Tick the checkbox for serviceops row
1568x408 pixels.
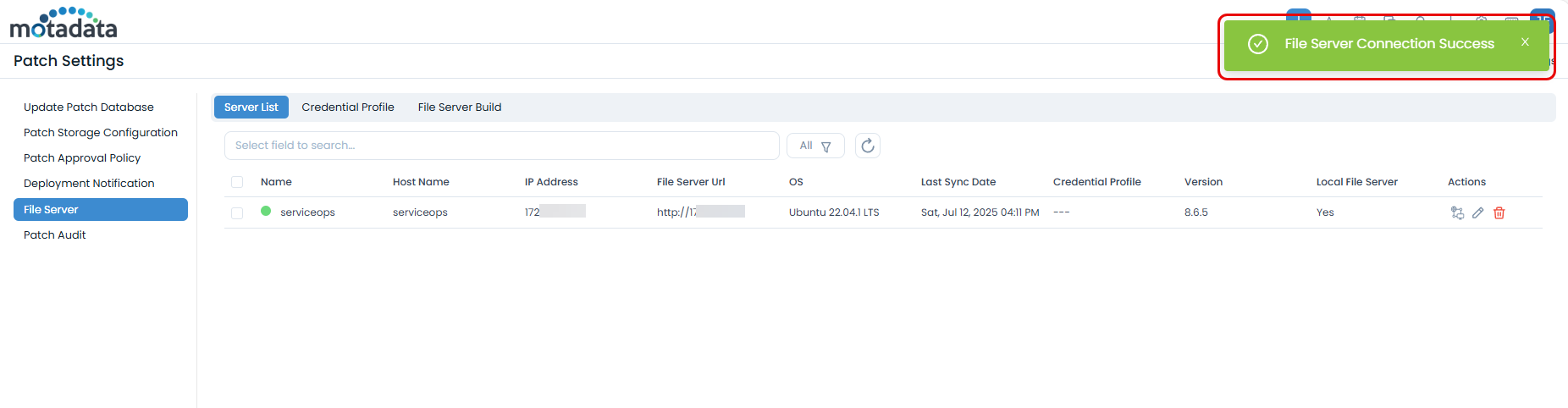237,212
